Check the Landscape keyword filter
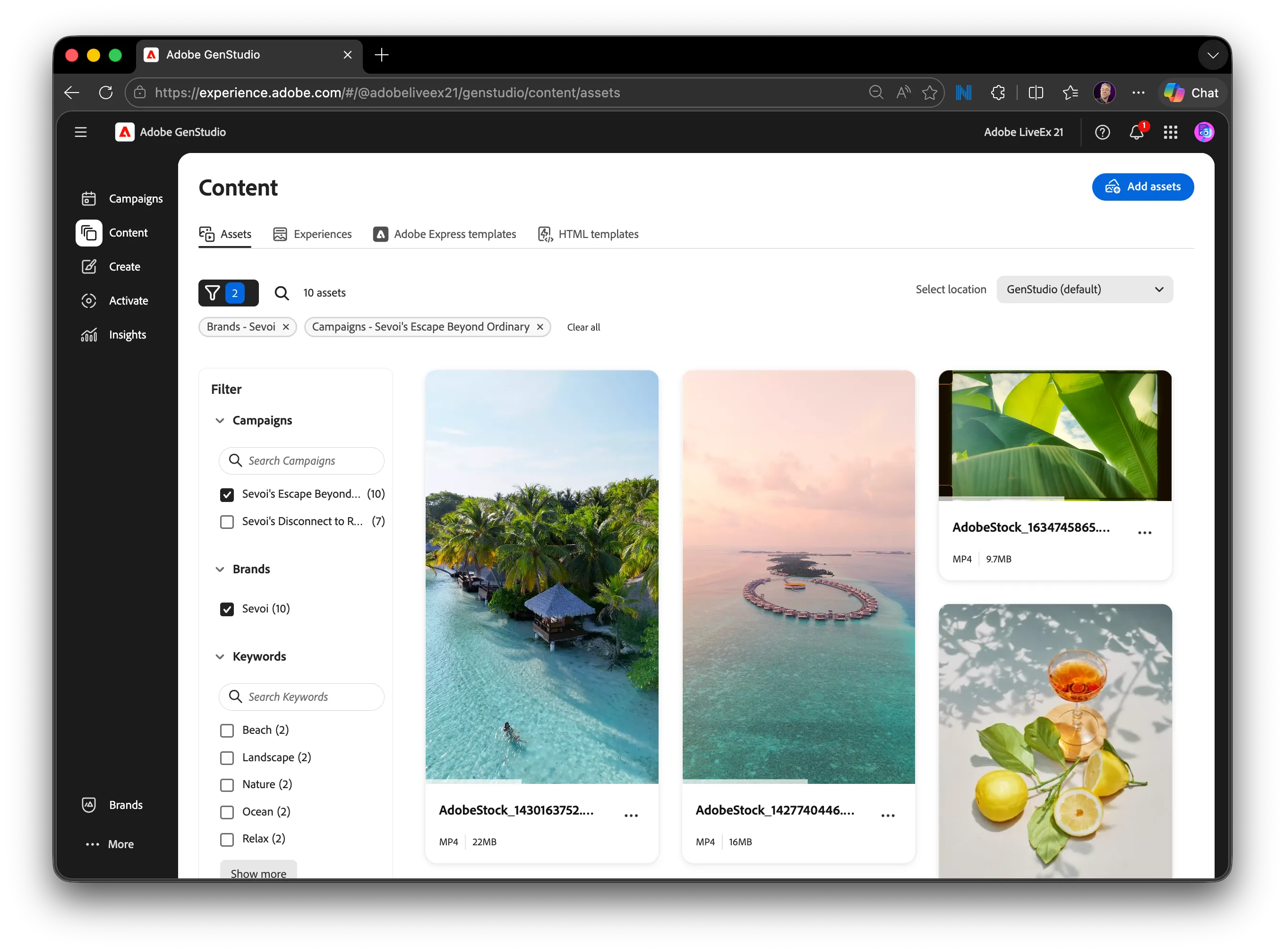 pos(227,757)
